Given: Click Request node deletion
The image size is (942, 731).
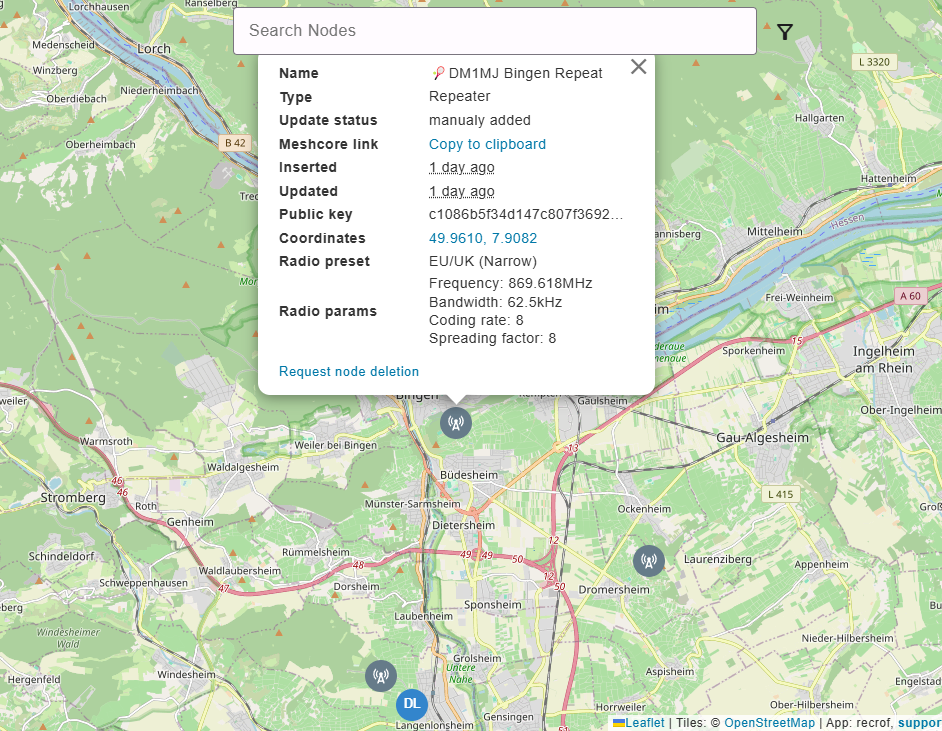Looking at the screenshot, I should coord(349,371).
